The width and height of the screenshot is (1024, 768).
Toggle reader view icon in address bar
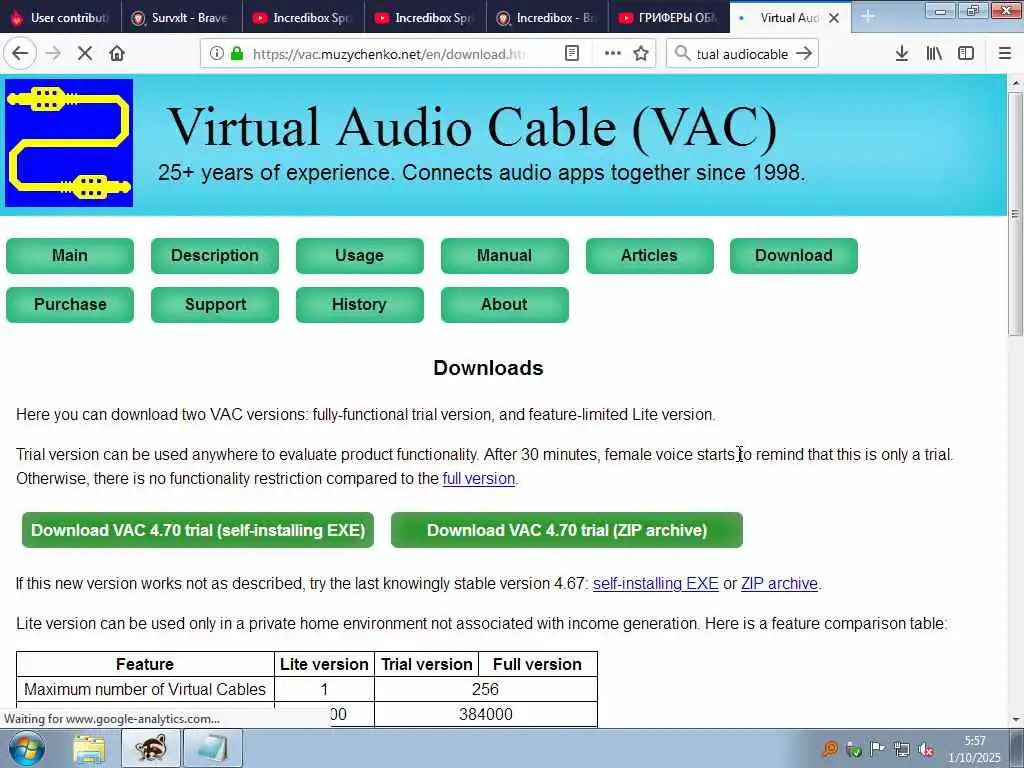coord(571,54)
